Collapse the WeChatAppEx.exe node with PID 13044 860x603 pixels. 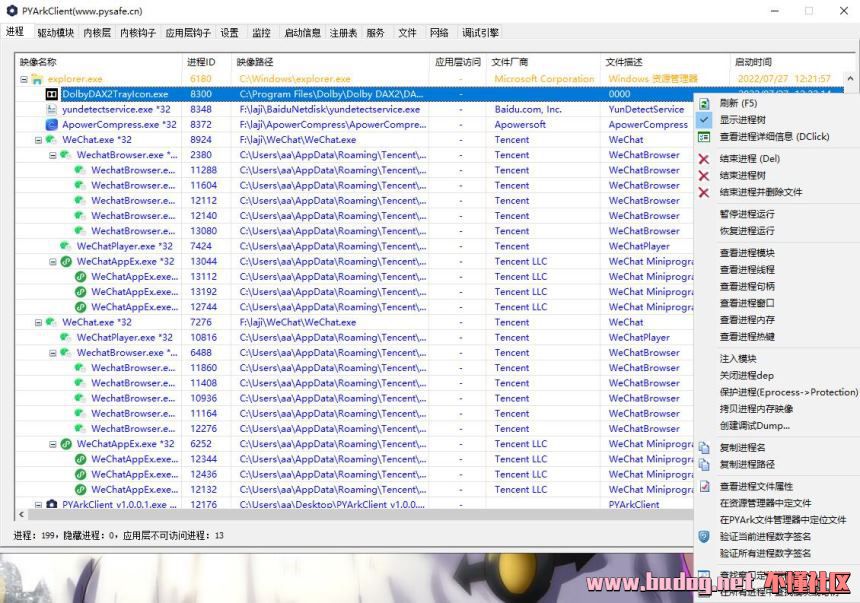[x=53, y=262]
